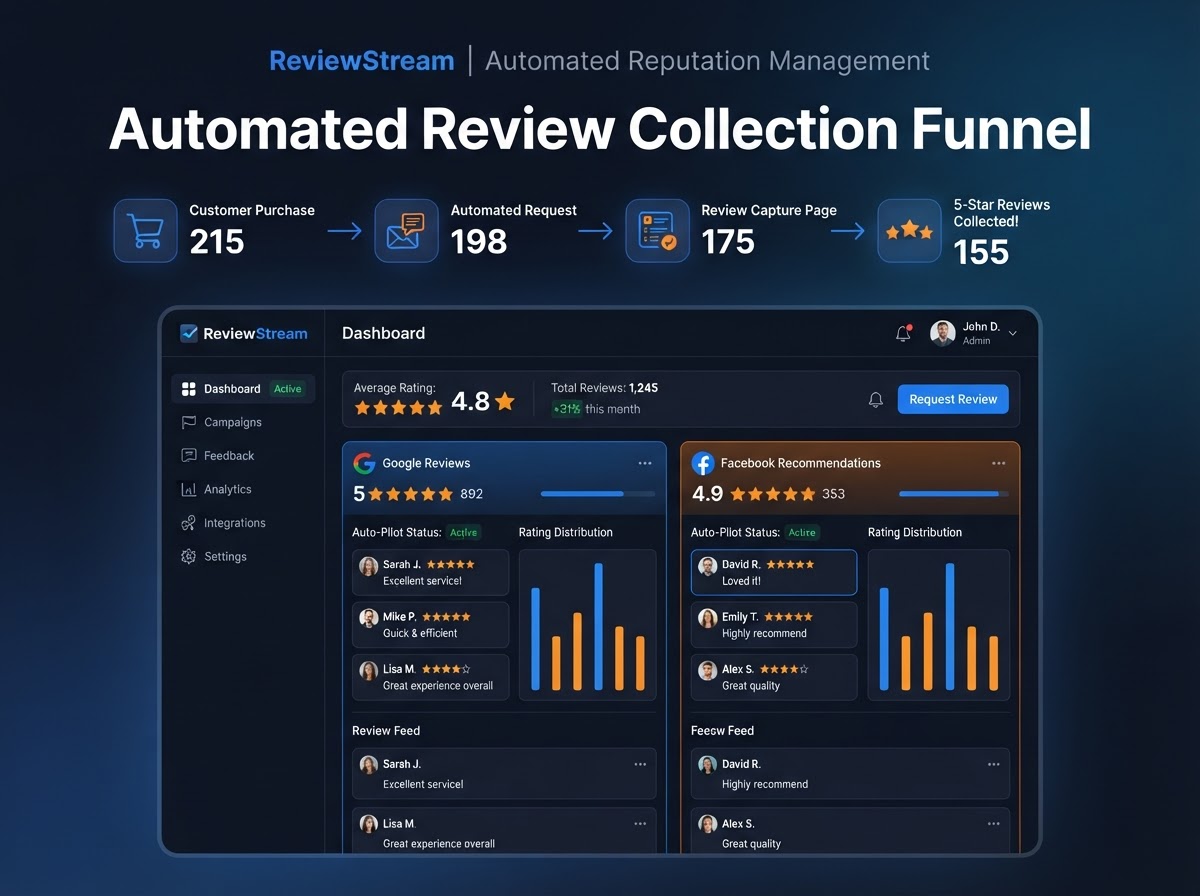The height and width of the screenshot is (896, 1200).
Task: Click Facebook Recommendations count 353
Action: pyautogui.click(x=834, y=494)
